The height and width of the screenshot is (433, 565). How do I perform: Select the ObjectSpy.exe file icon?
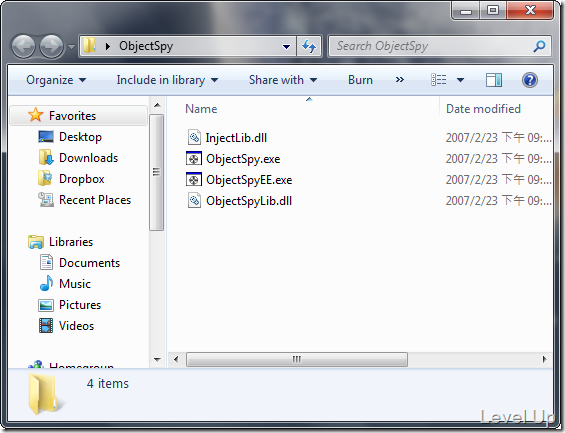(x=193, y=159)
